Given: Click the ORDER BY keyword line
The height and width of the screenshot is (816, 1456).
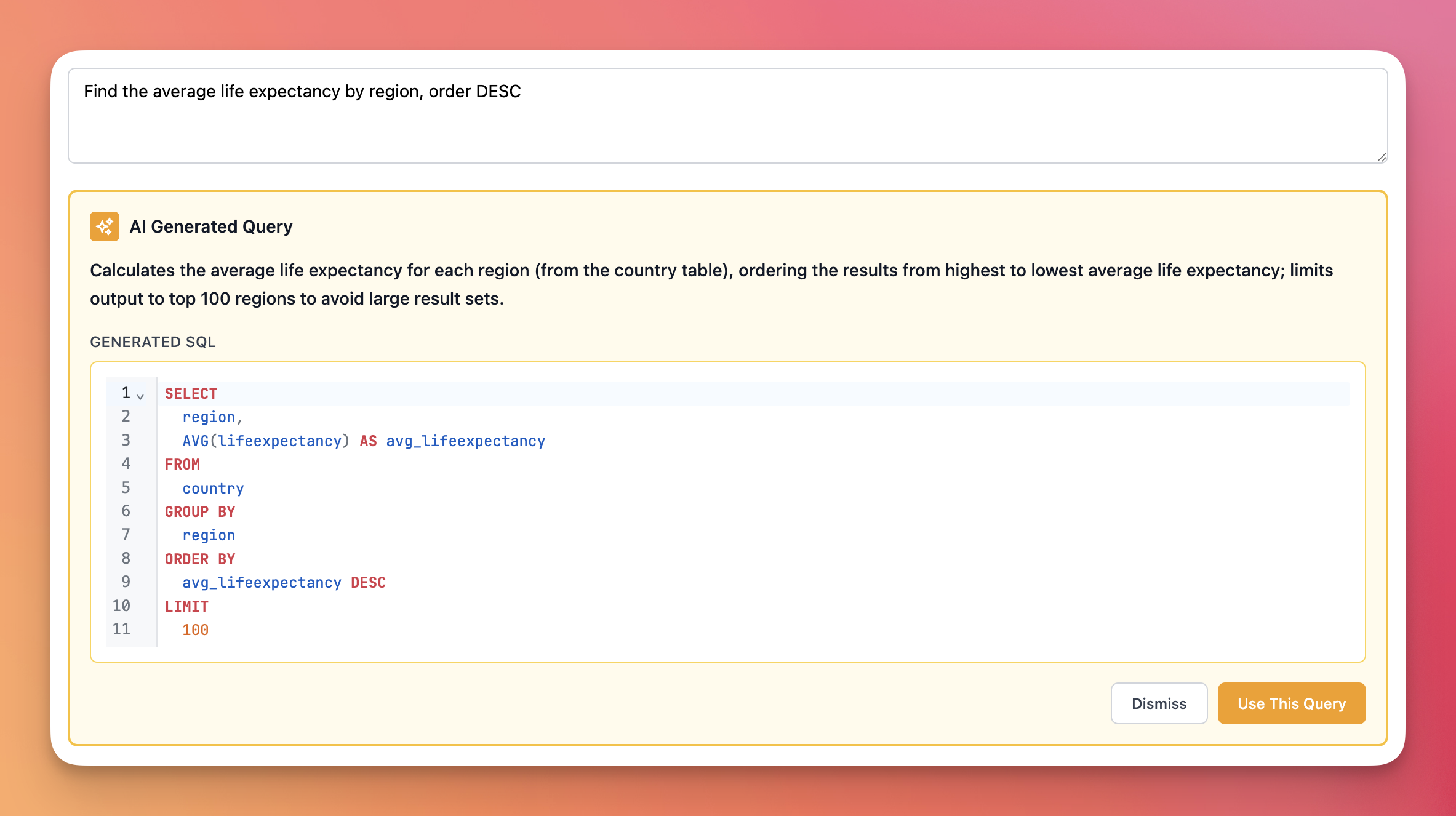Looking at the screenshot, I should (x=199, y=559).
